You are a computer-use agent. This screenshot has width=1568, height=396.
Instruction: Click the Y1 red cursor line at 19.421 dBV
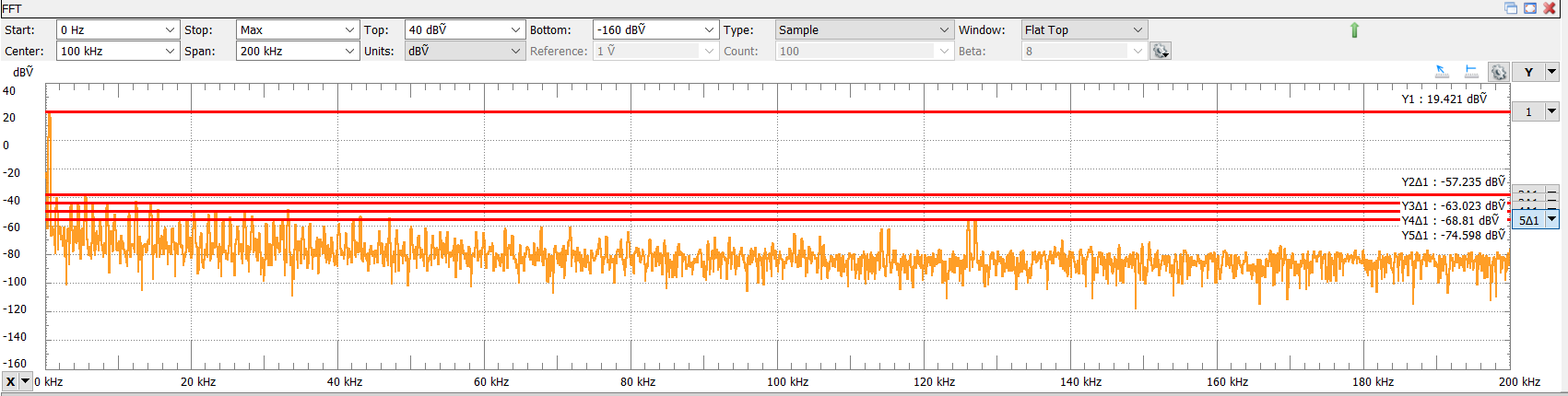point(737,111)
